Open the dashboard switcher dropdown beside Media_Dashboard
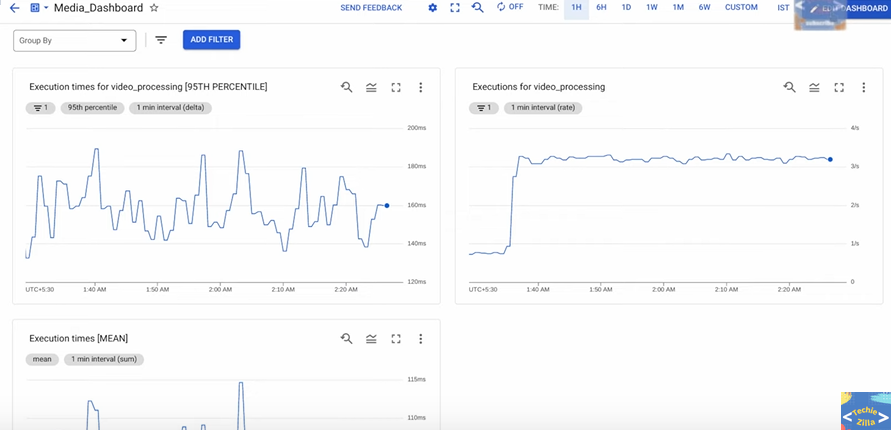The width and height of the screenshot is (891, 430). pos(39,8)
